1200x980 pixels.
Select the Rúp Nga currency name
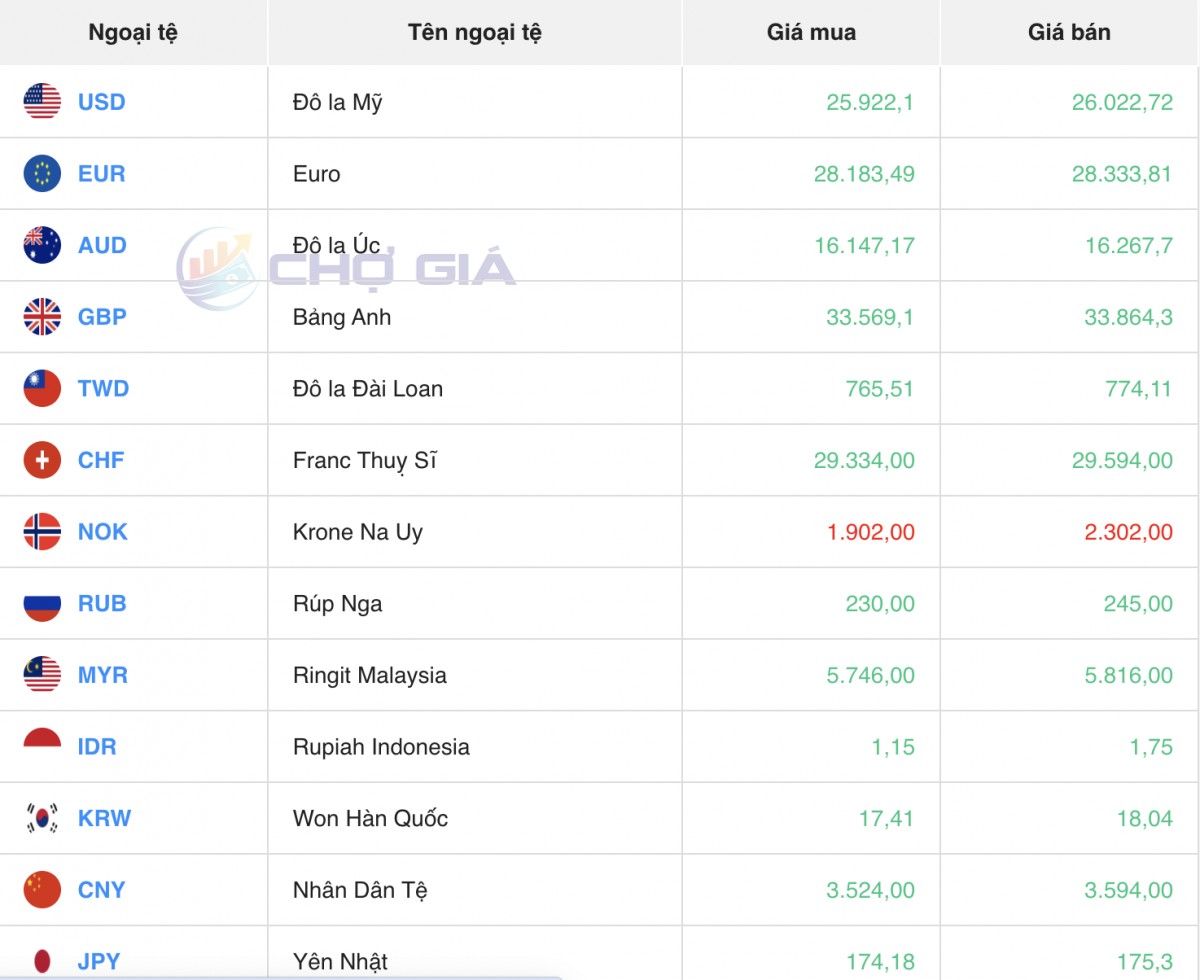tap(337, 604)
